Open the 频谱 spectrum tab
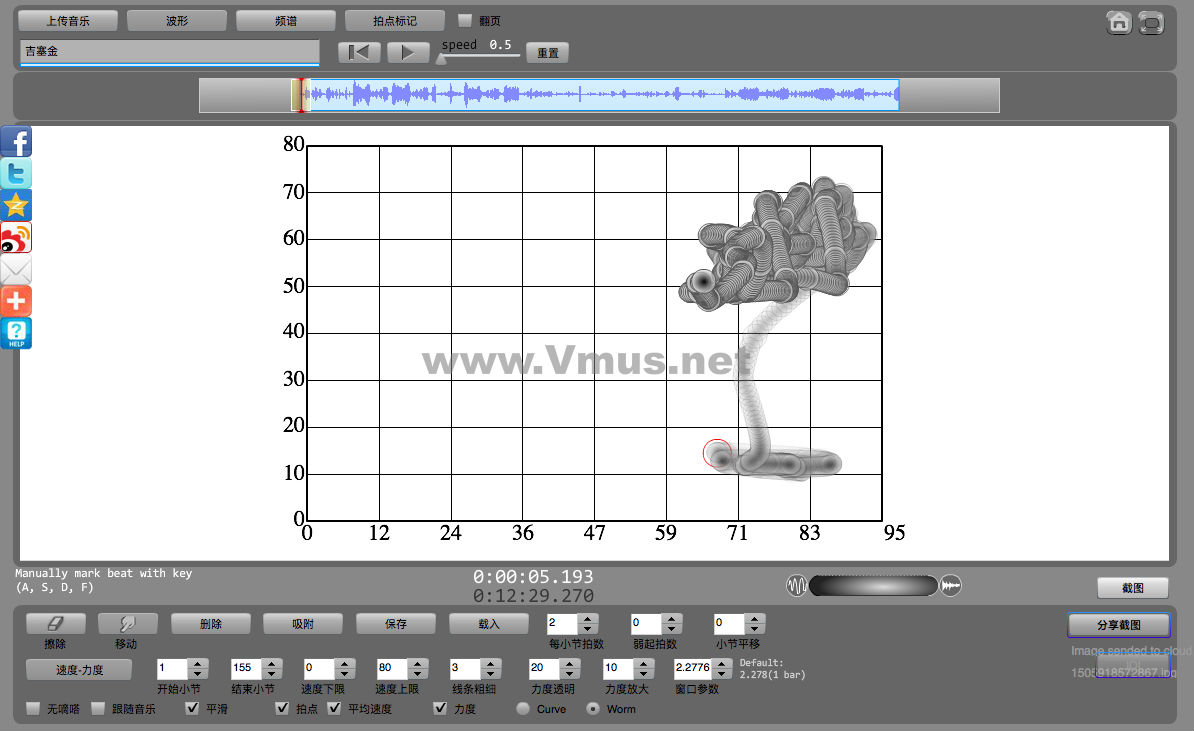 point(286,20)
